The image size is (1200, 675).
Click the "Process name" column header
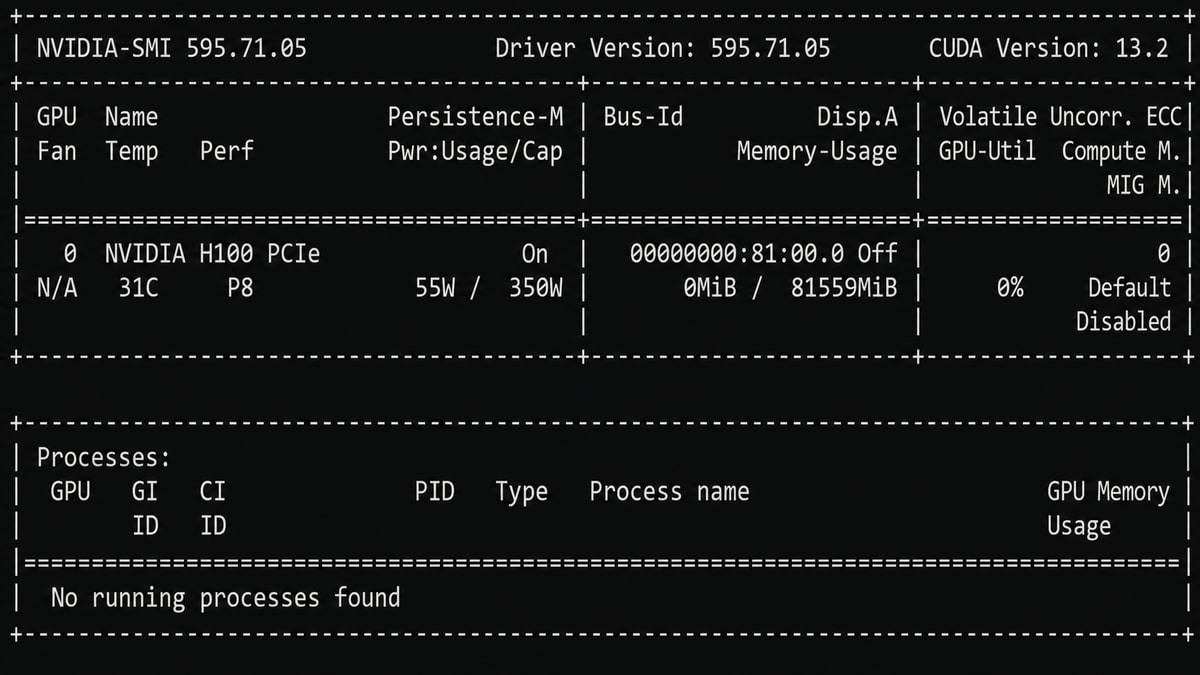[x=669, y=492]
